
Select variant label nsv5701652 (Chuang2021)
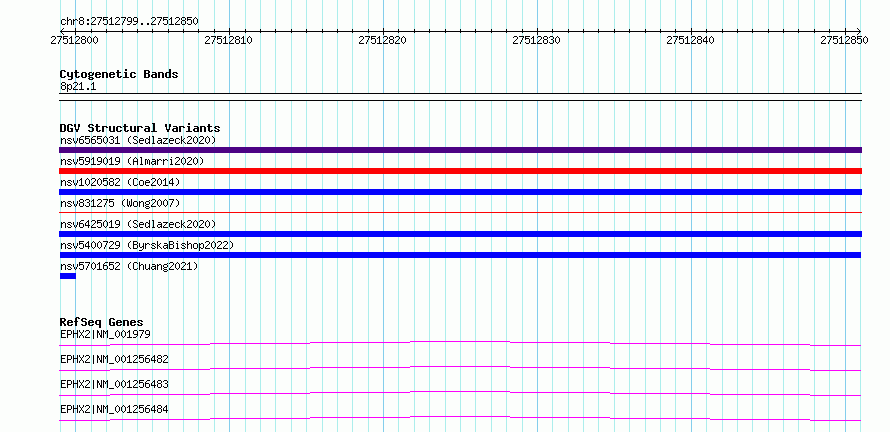(129, 266)
